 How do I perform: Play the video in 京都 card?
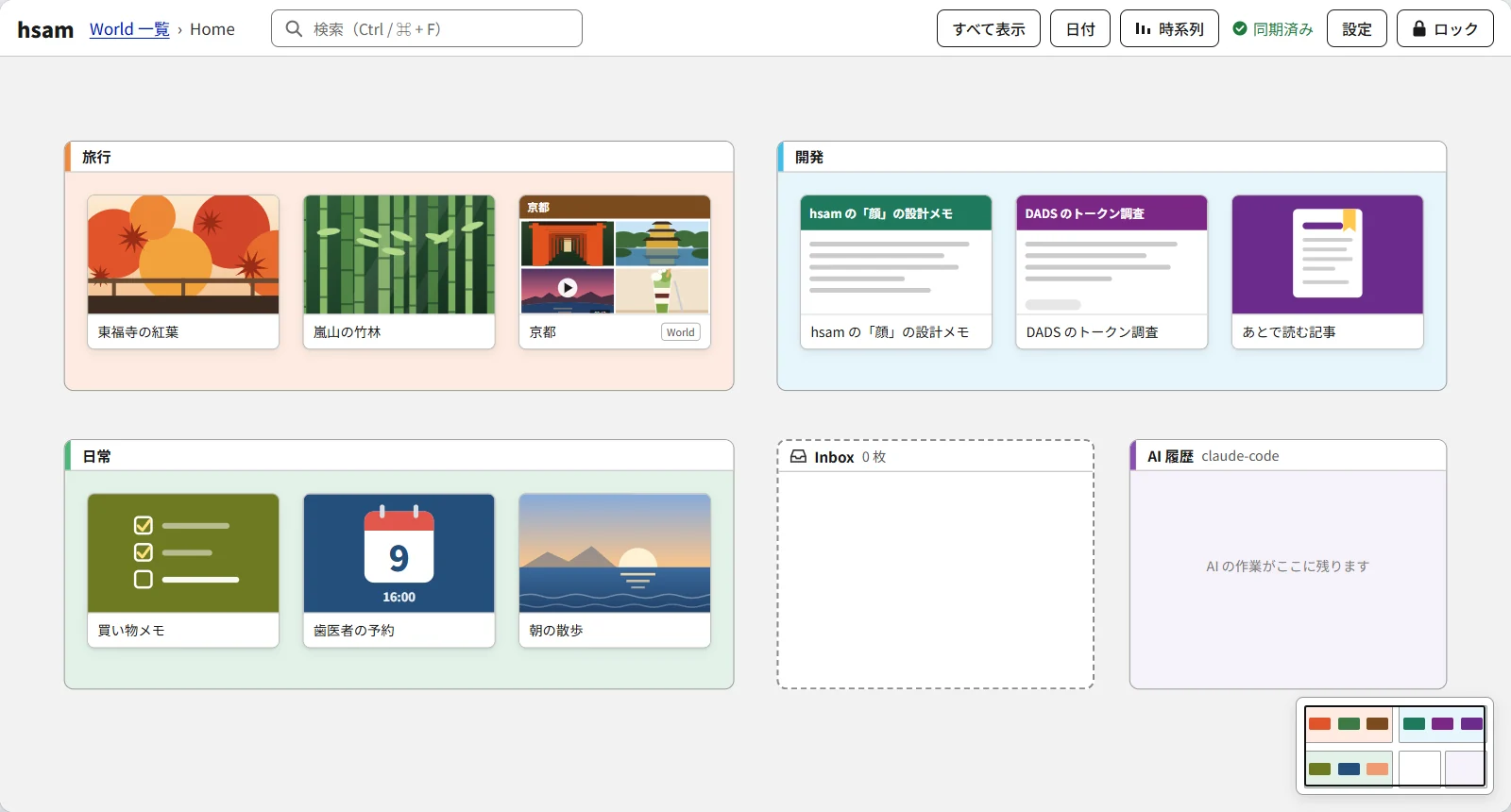click(x=567, y=288)
